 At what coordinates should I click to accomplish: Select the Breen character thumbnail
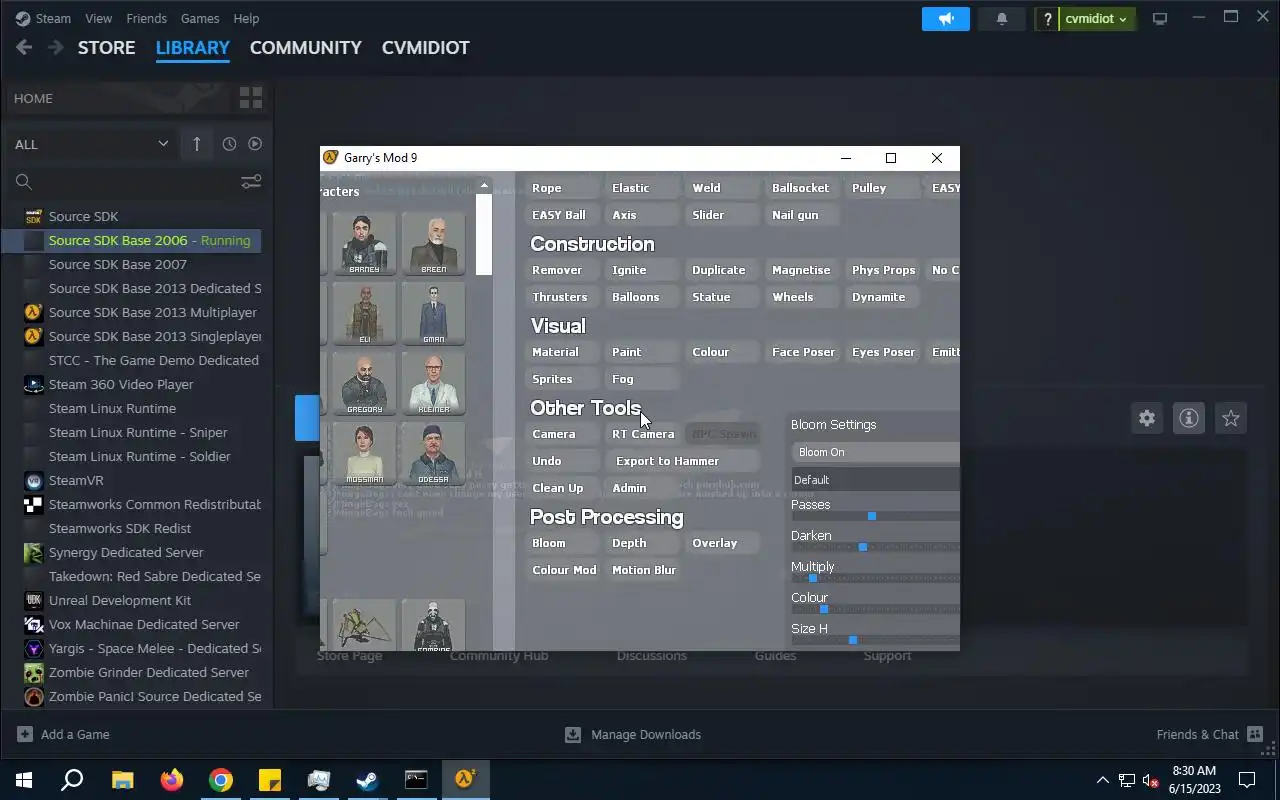433,243
